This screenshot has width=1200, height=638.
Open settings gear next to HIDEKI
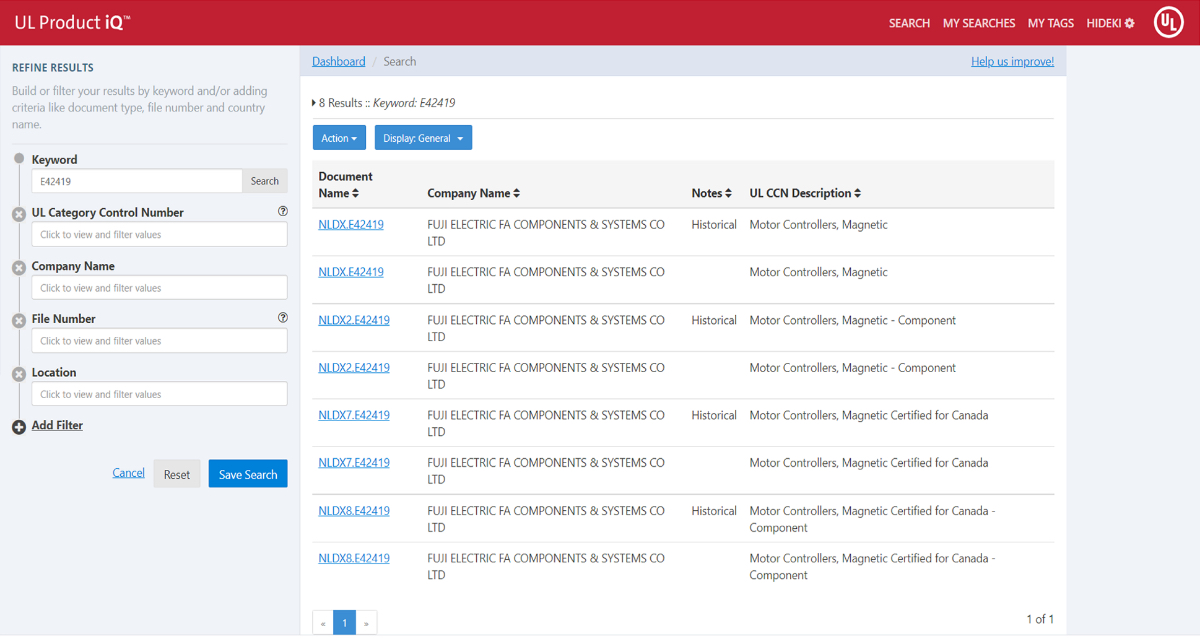[x=1130, y=23]
